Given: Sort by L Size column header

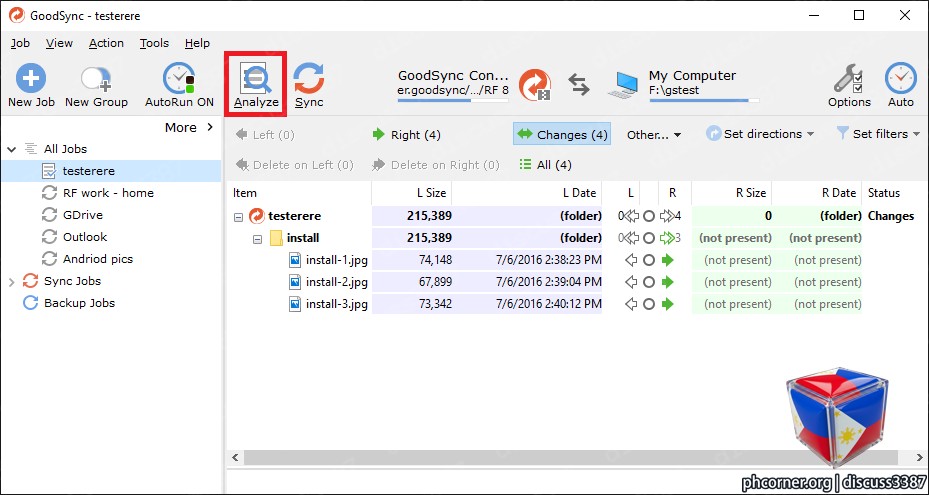Looking at the screenshot, I should click(x=412, y=193).
